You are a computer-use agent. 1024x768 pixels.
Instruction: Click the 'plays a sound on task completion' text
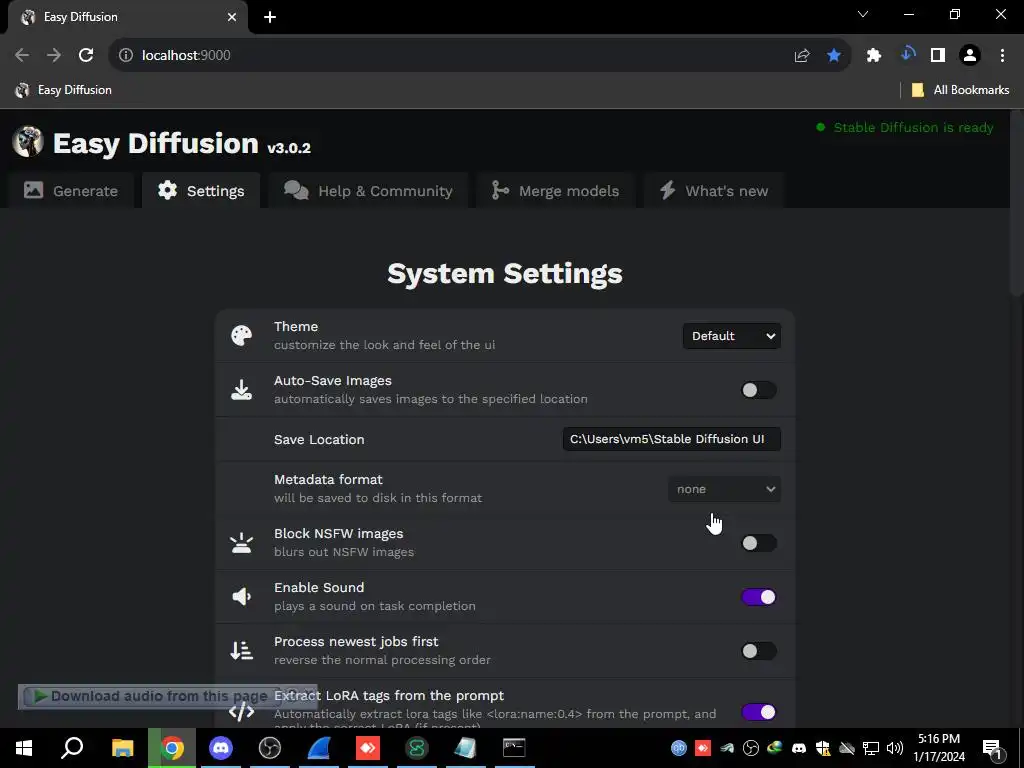click(x=374, y=606)
